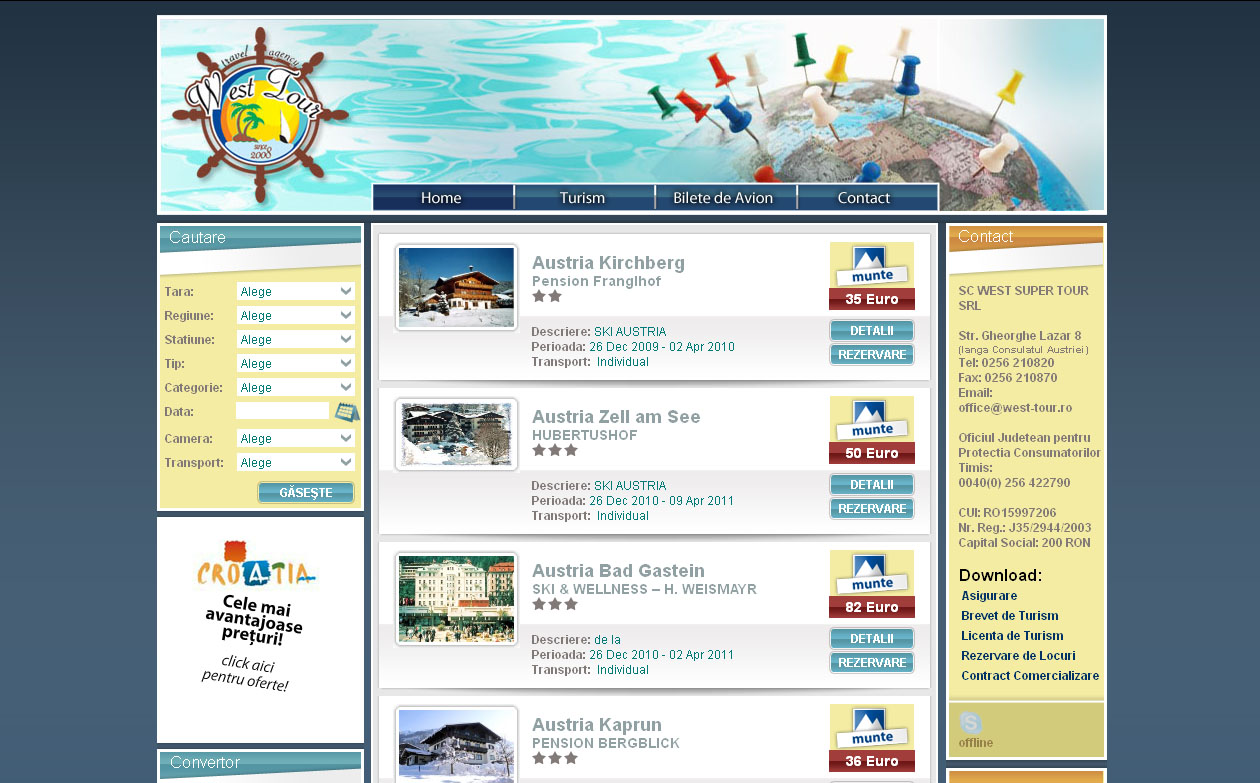Viewport: 1260px width, 783px height.
Task: Click the Pension Franglhof hotel name
Action: click(596, 282)
